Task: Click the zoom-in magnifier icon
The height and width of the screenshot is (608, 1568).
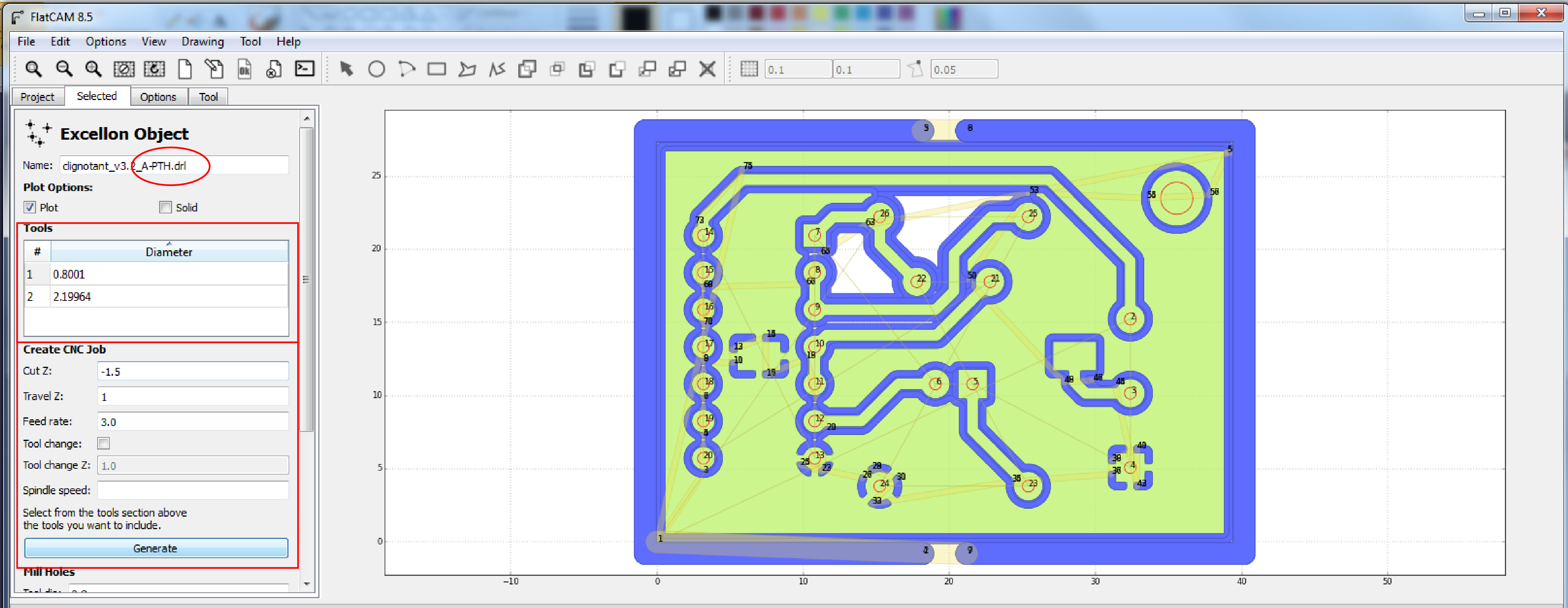Action: coord(93,69)
